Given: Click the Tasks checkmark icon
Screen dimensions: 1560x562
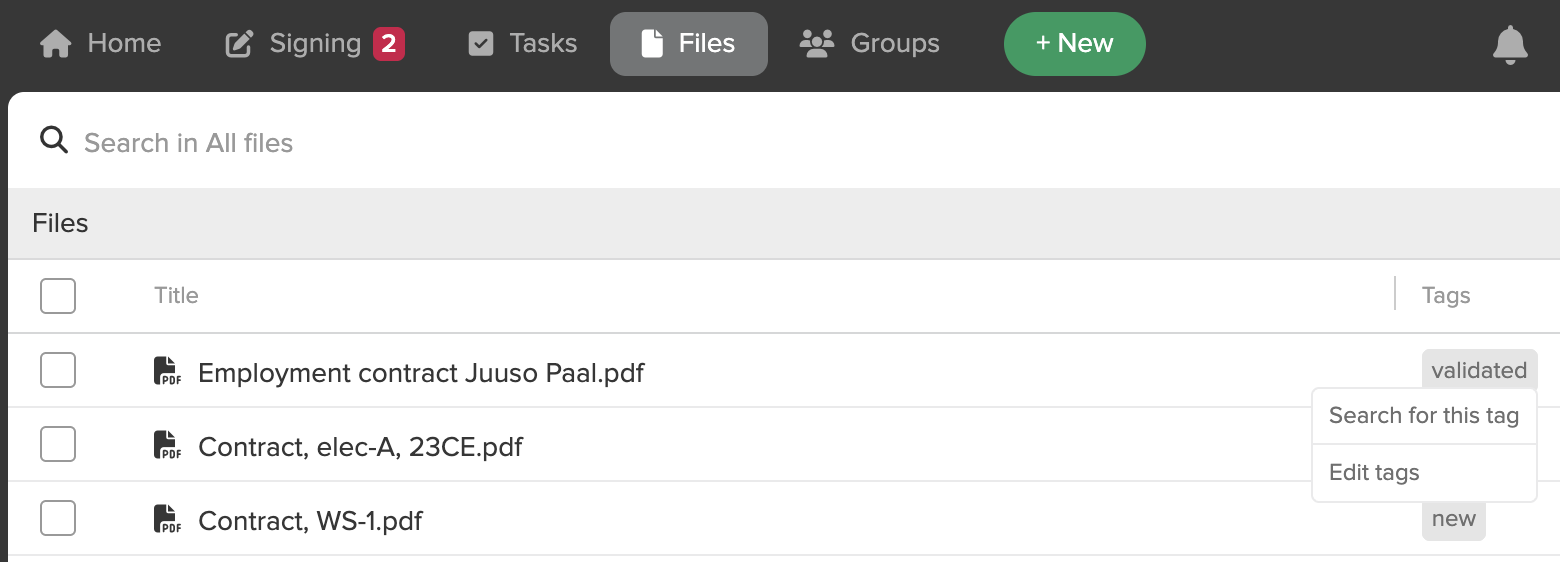Looking at the screenshot, I should click(x=481, y=44).
